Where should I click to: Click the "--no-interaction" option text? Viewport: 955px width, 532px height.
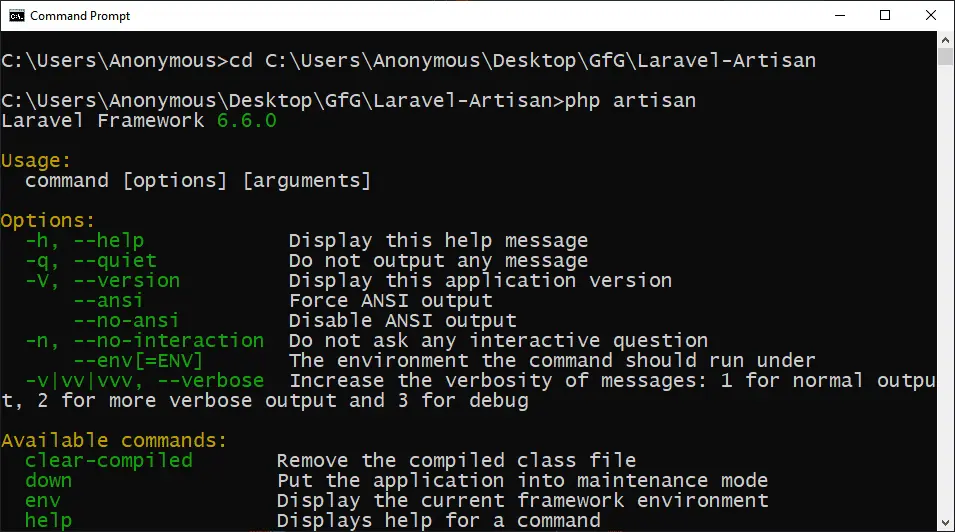169,340
